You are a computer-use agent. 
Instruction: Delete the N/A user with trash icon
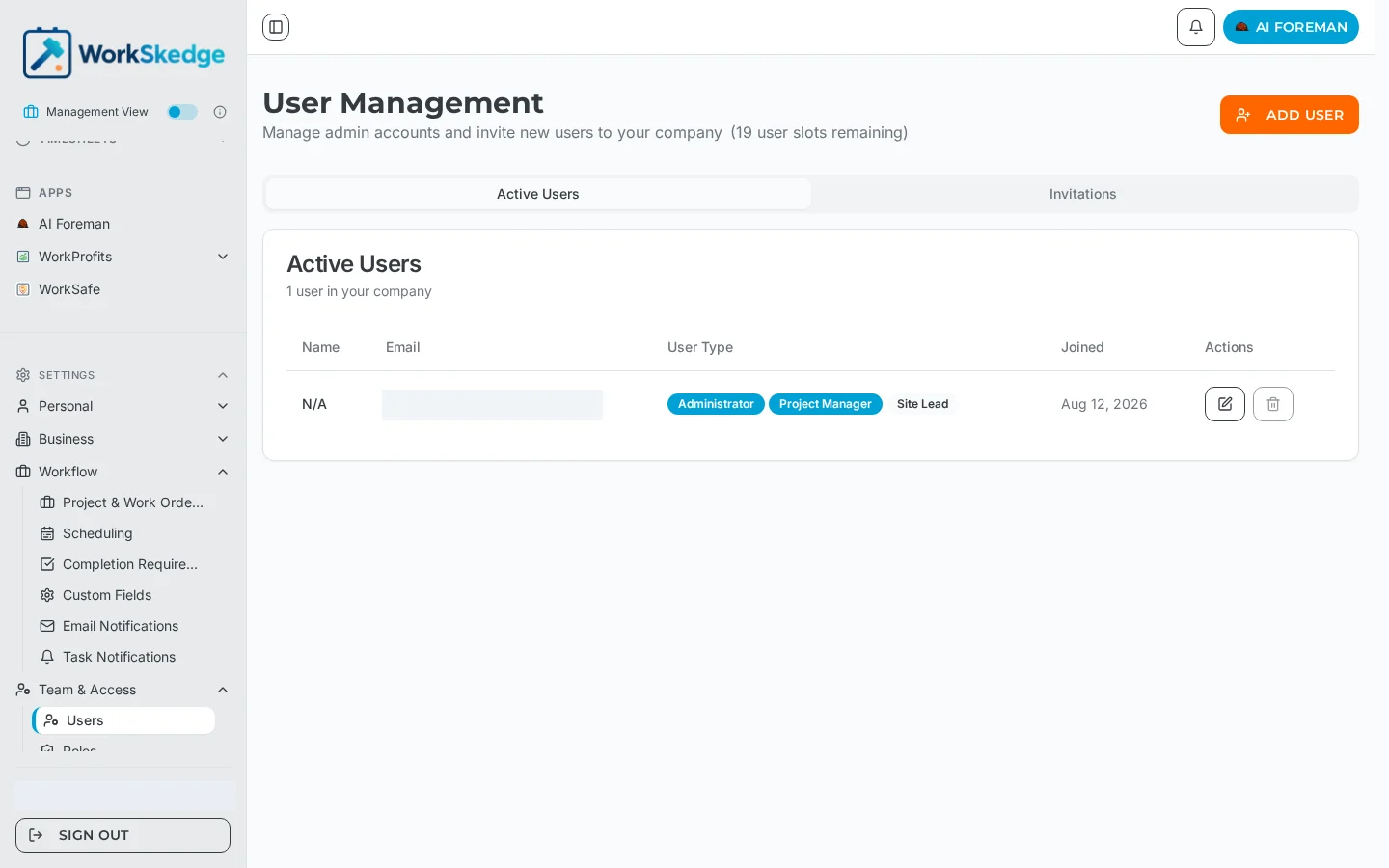[1273, 404]
